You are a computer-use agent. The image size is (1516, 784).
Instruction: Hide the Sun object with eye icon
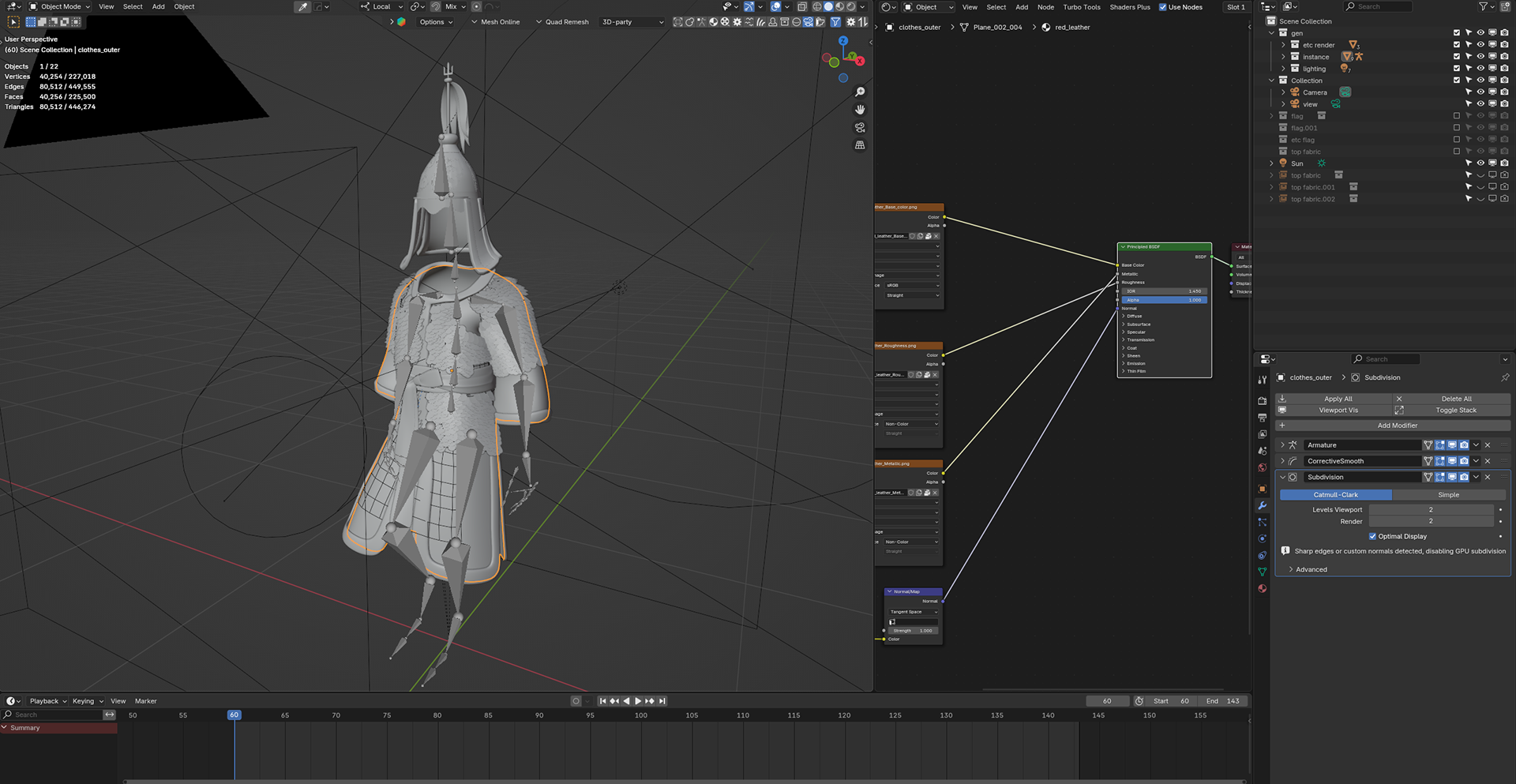tap(1480, 163)
